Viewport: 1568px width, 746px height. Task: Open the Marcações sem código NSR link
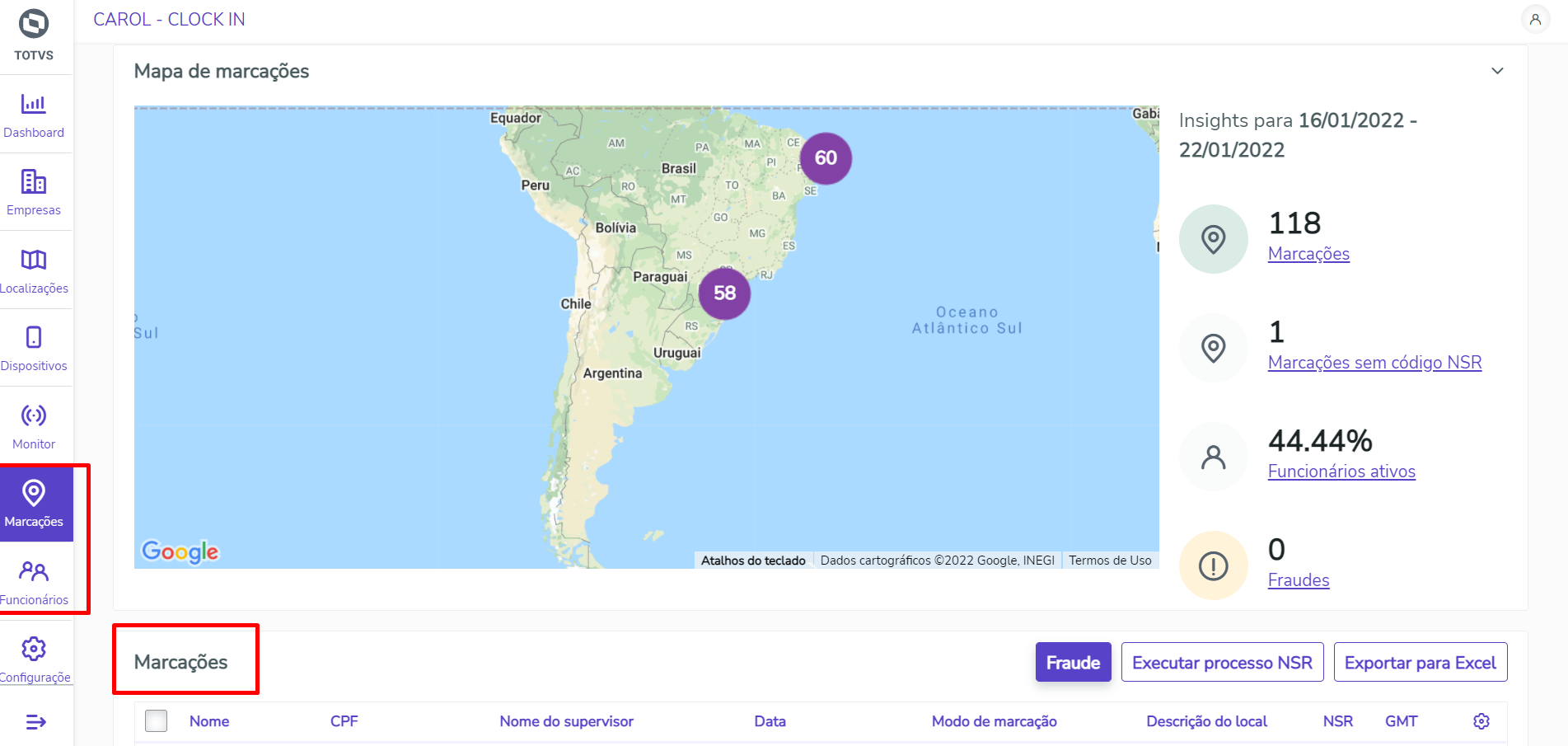1374,363
